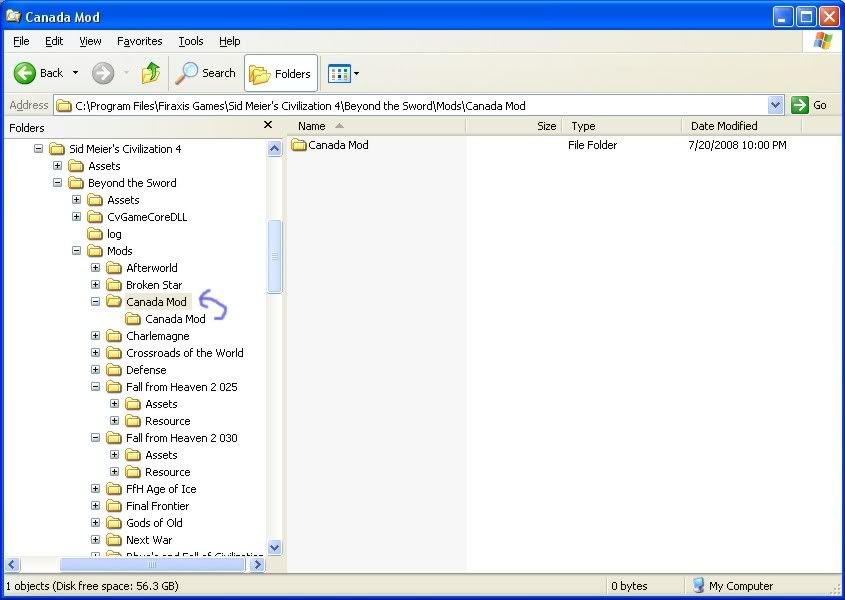
Task: Click the grayed-out Forward arrow button
Action: coord(103,73)
